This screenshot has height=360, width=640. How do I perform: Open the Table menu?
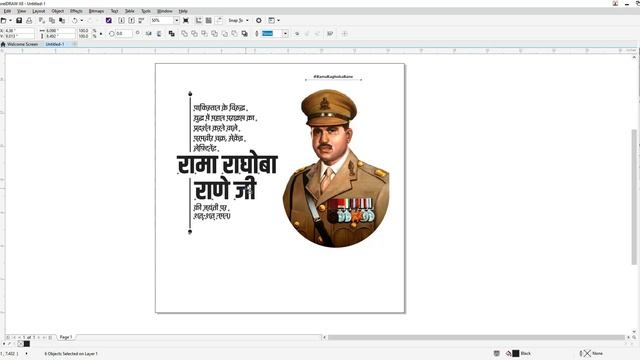pos(129,11)
